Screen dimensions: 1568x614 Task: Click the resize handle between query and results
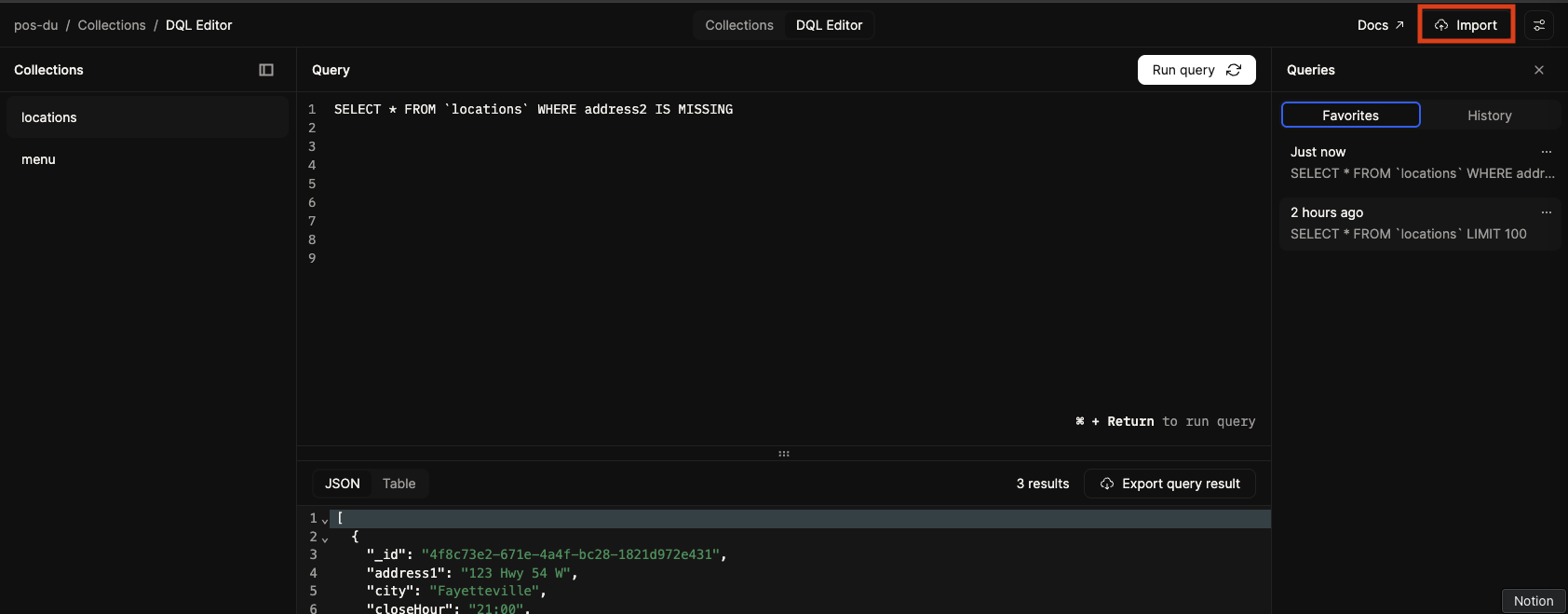(784, 454)
